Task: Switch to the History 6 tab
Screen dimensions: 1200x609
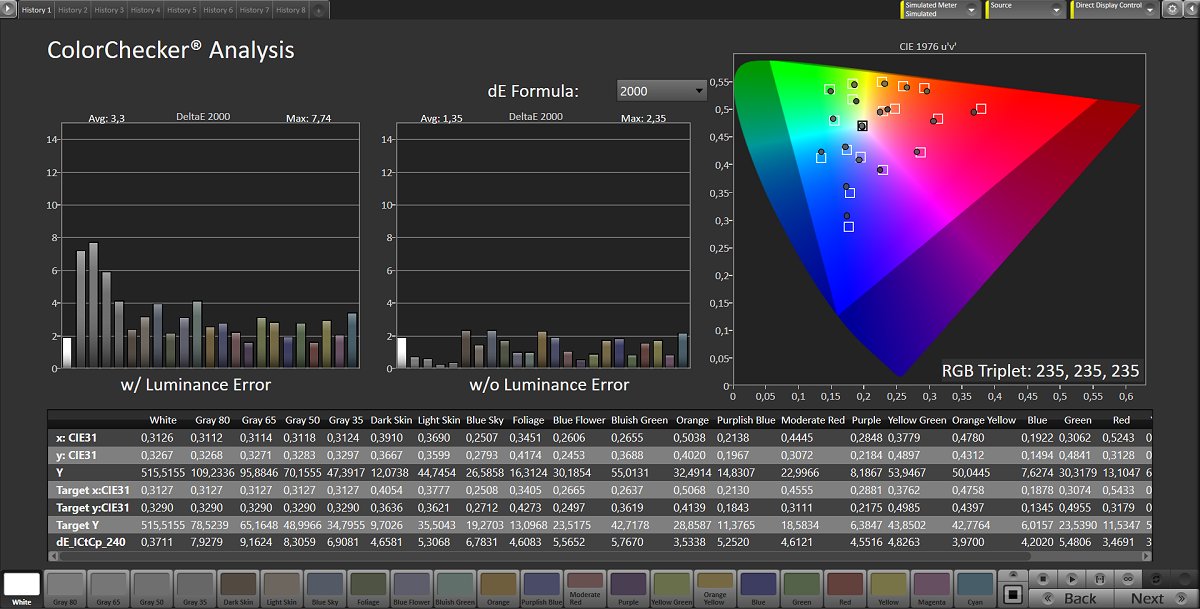Action: pyautogui.click(x=218, y=10)
